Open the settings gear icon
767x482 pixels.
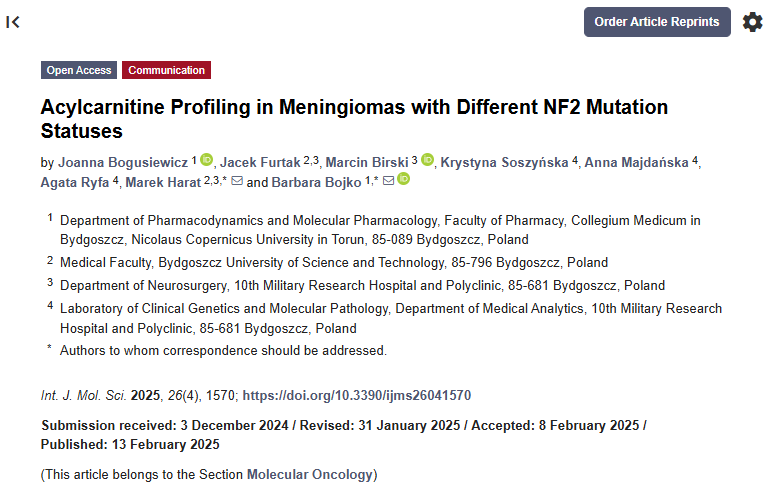point(752,22)
